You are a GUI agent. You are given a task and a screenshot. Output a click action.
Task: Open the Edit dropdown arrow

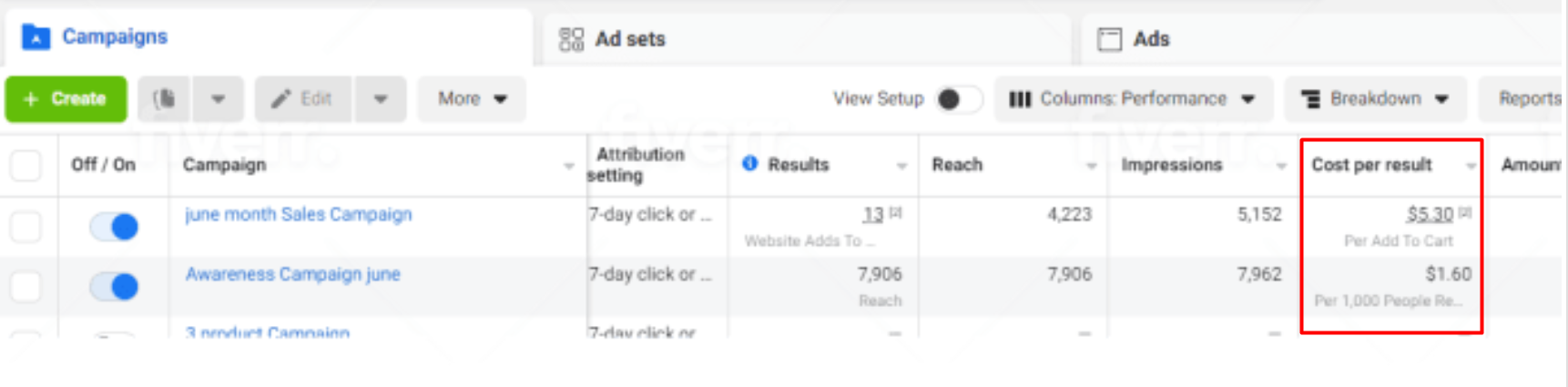[381, 98]
